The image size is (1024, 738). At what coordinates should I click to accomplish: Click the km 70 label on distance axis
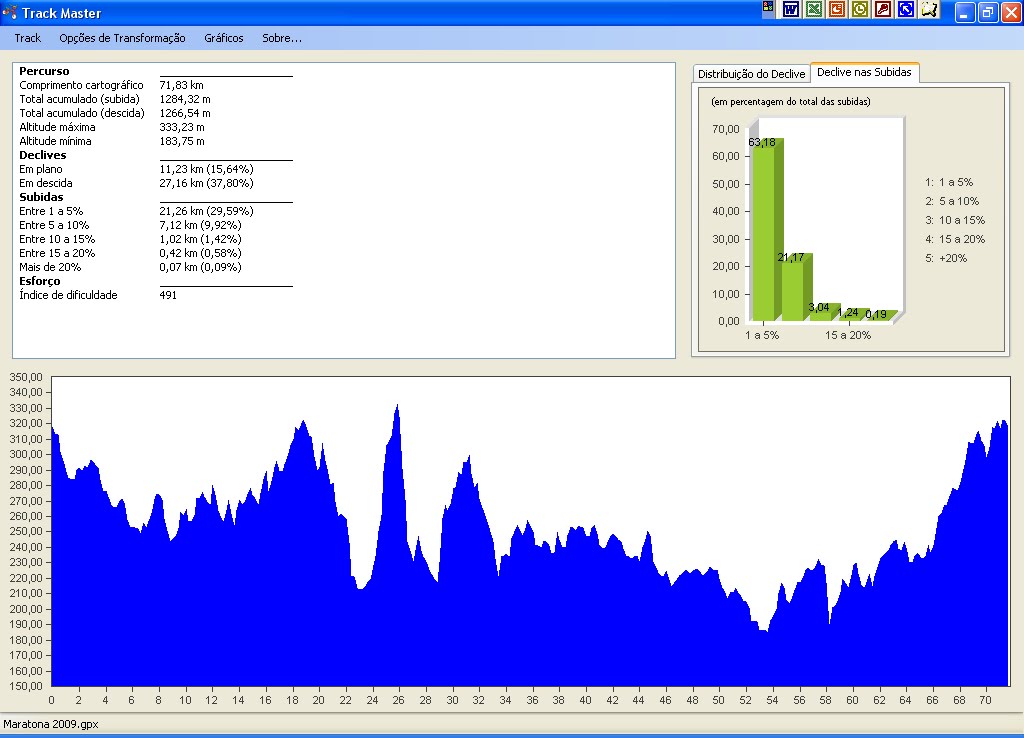985,700
